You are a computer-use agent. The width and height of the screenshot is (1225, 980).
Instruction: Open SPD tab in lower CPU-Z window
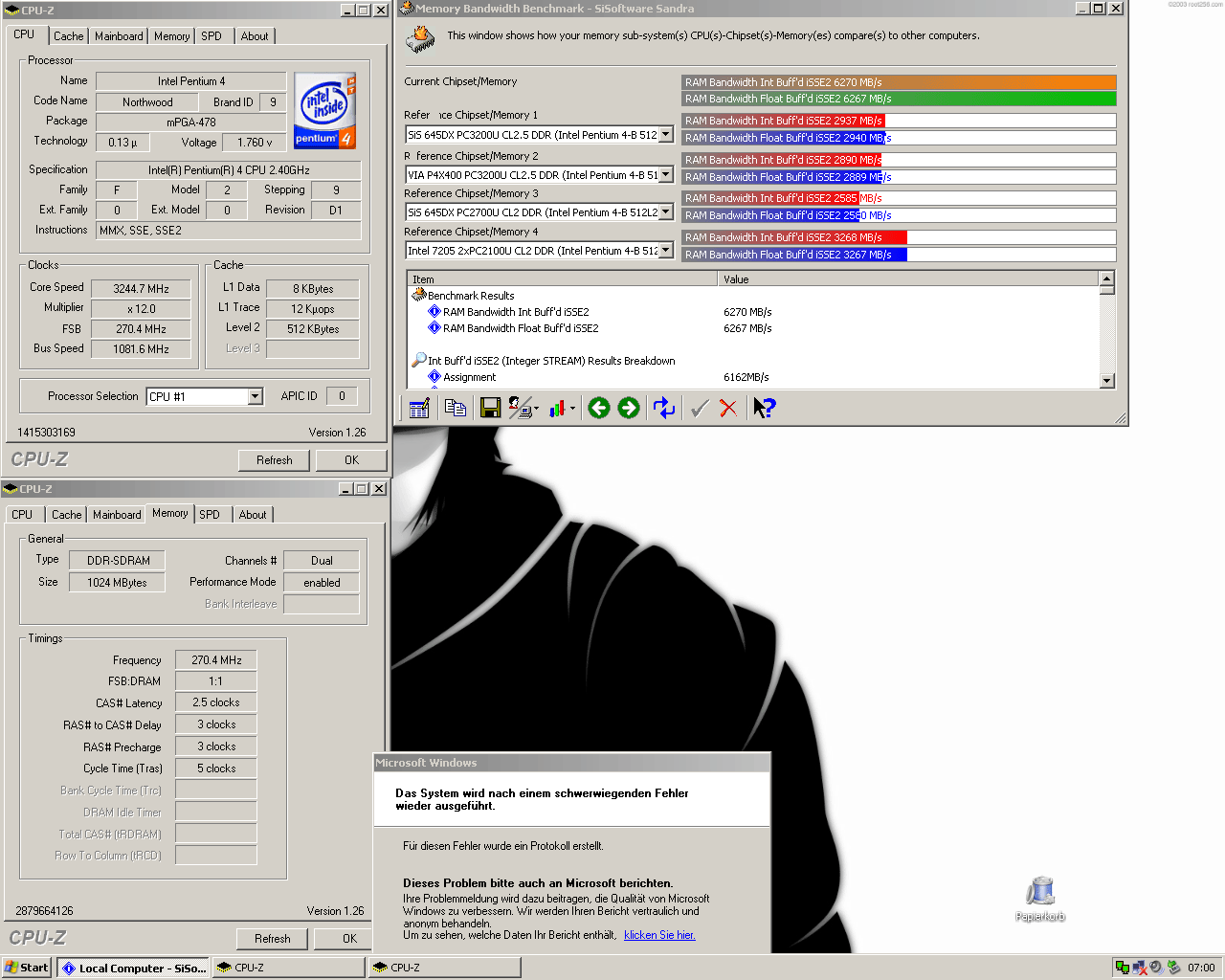[210, 515]
